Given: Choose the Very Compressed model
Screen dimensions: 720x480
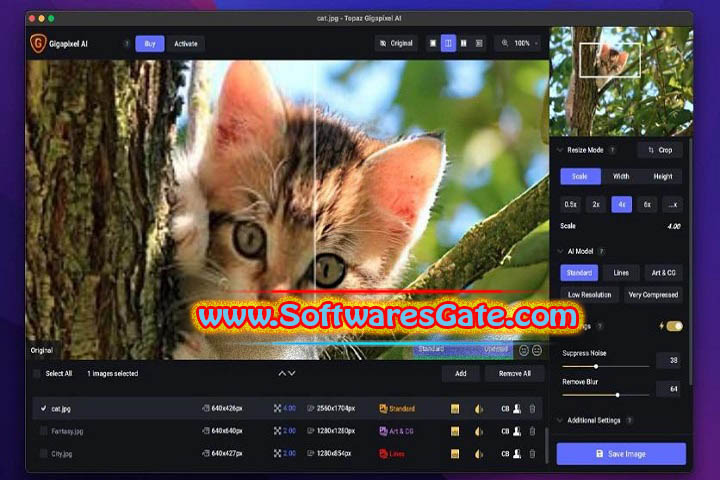Looking at the screenshot, I should point(653,295).
